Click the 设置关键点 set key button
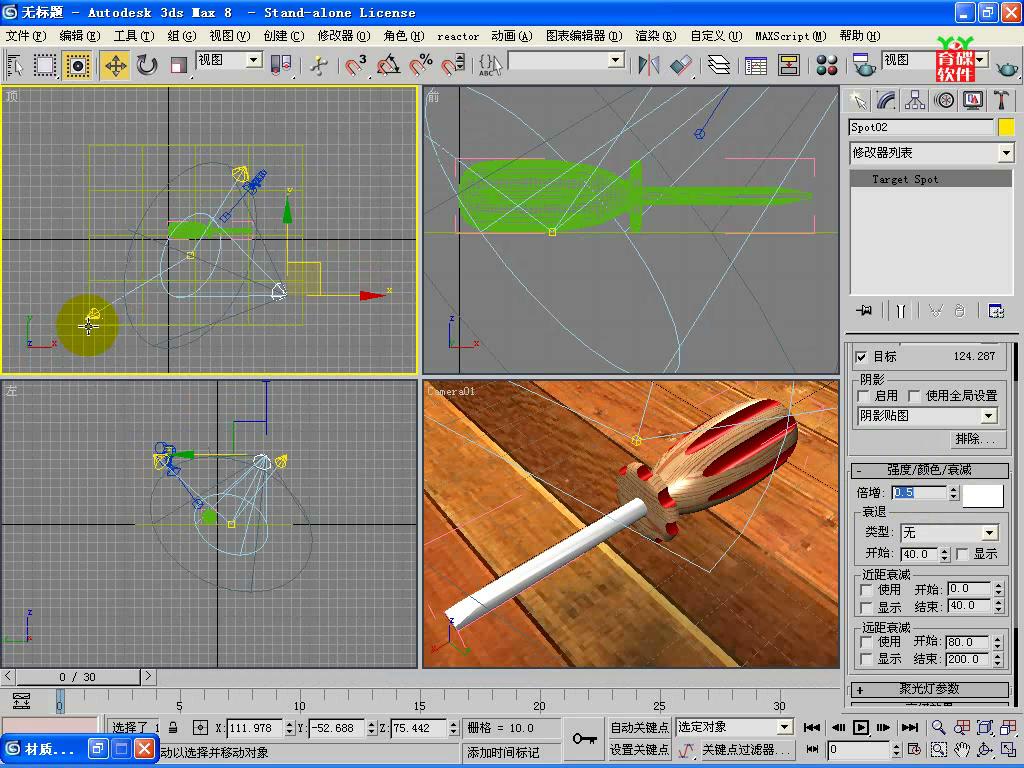 click(639, 750)
